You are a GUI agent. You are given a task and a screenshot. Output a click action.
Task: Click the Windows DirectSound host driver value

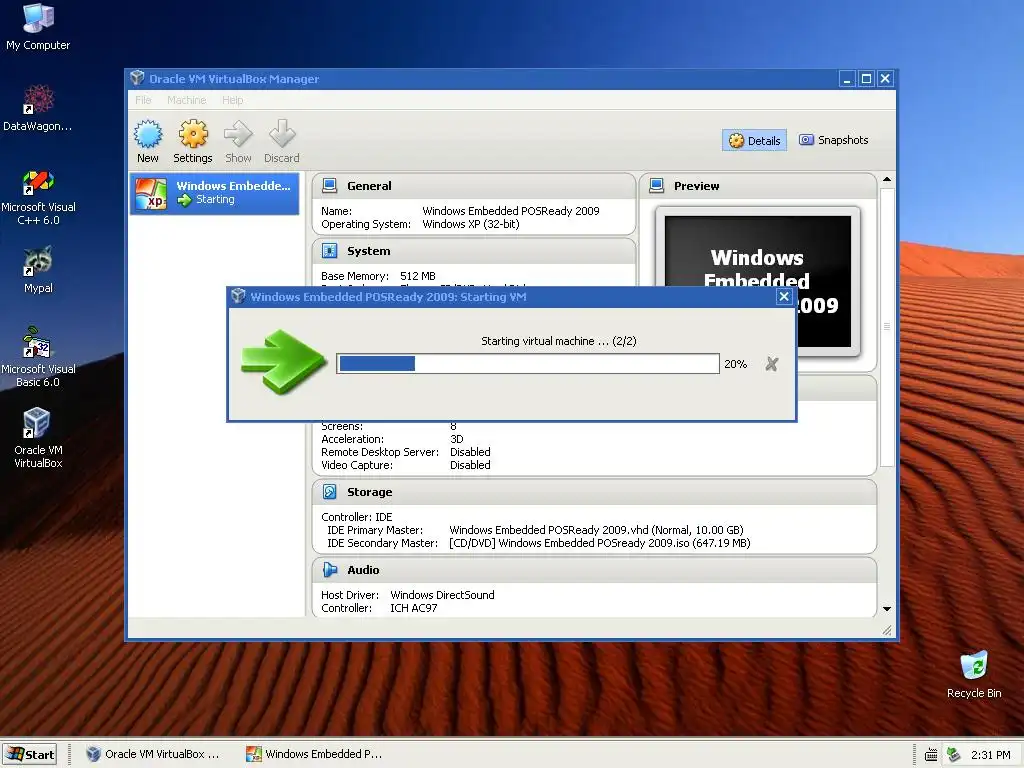442,595
